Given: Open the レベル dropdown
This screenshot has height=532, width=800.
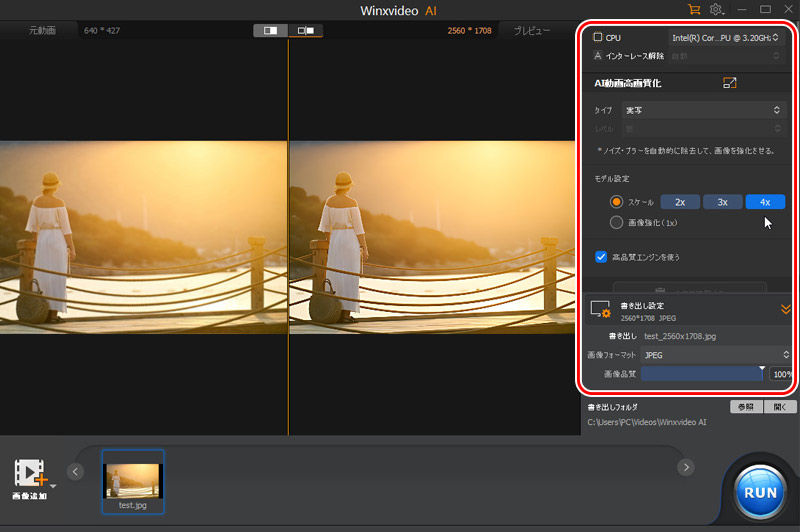Looking at the screenshot, I should (702, 129).
